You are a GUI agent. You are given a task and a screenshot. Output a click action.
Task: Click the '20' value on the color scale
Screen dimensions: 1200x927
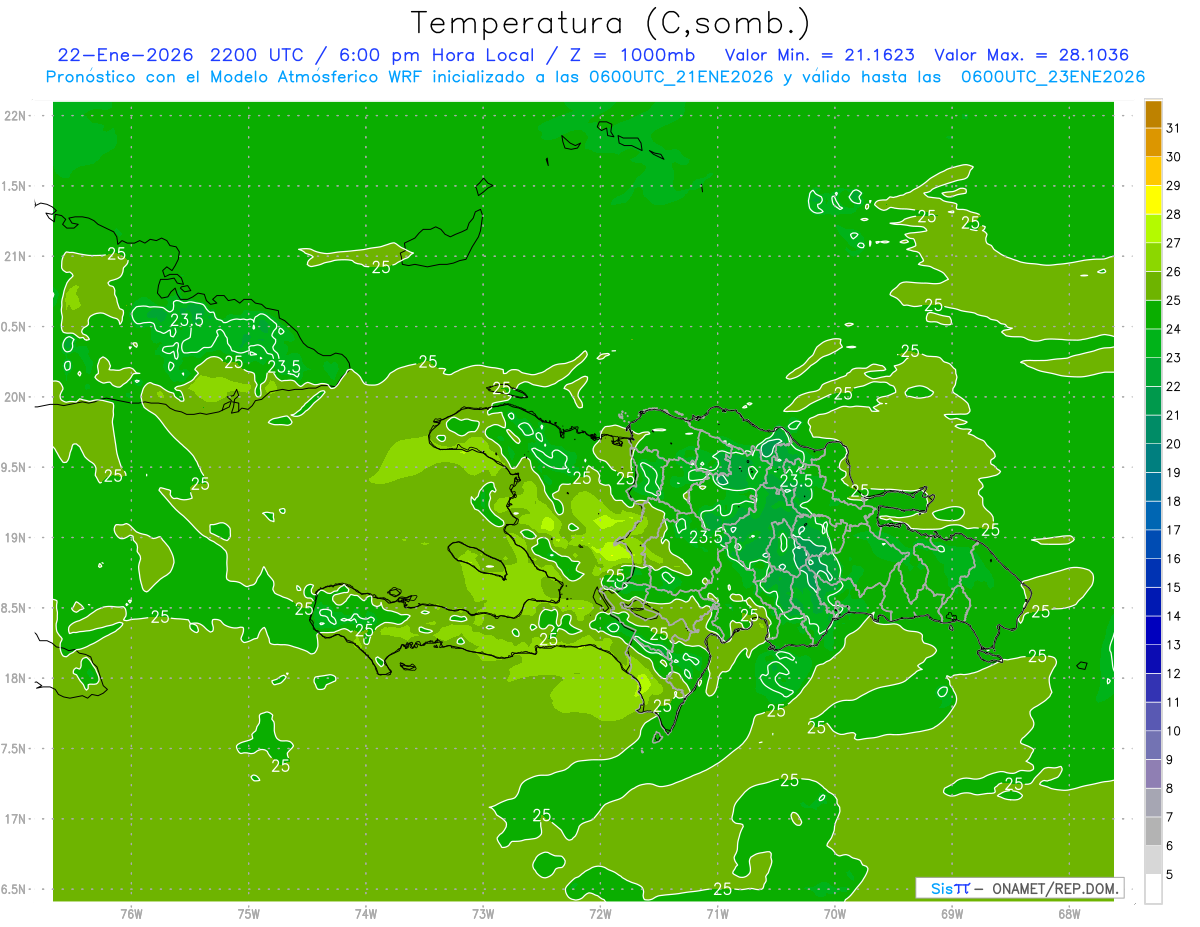pos(1174,444)
